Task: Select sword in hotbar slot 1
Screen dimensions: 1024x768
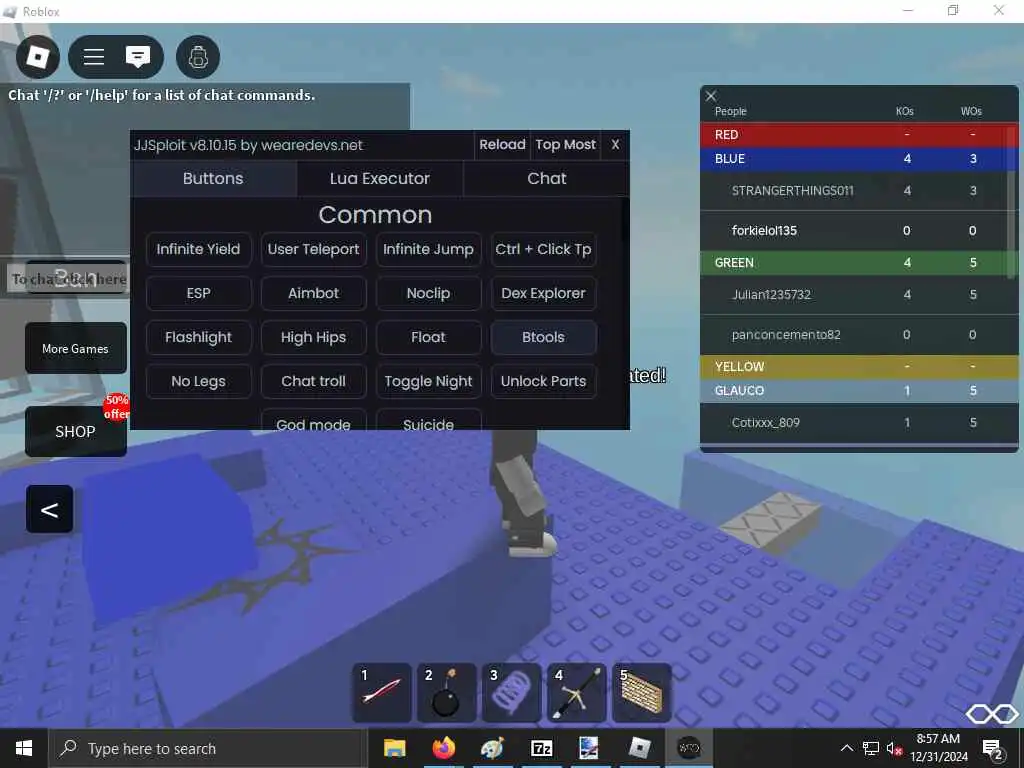Action: (382, 692)
